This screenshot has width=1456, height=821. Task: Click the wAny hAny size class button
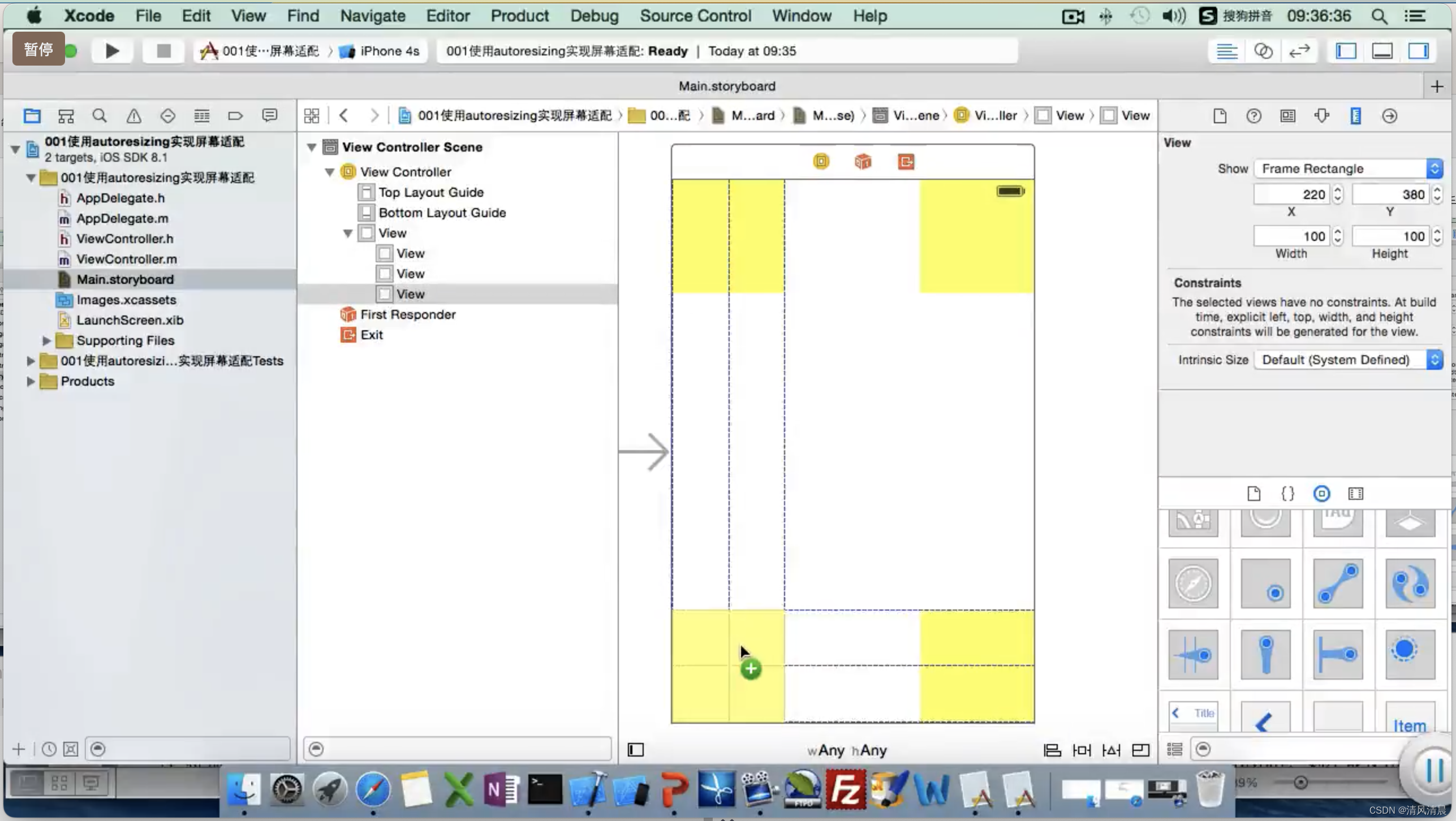pyautogui.click(x=849, y=749)
